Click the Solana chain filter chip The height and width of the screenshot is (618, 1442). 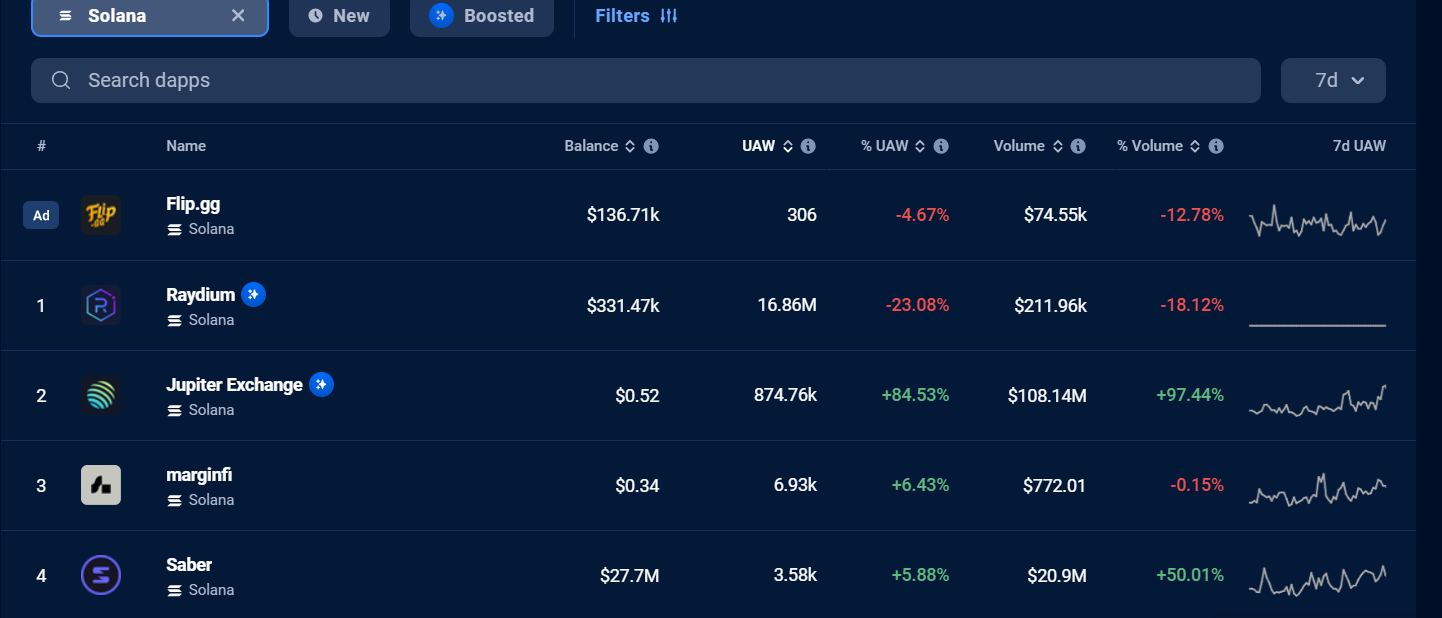click(150, 15)
